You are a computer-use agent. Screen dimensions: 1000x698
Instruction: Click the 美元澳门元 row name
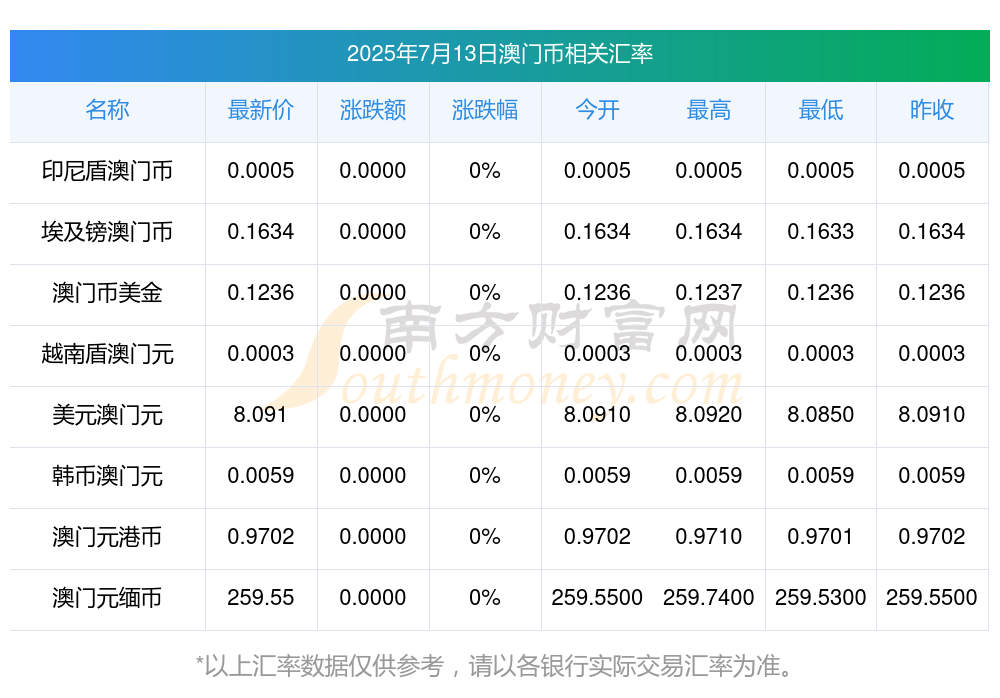click(x=107, y=415)
